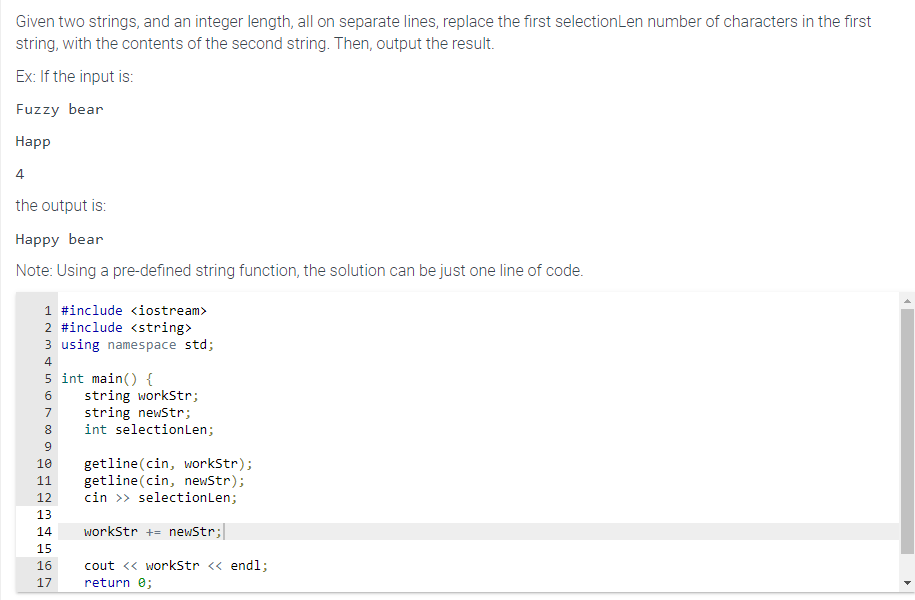
Task: Click the code editor vertical scrollbar thumb
Action: (x=907, y=431)
